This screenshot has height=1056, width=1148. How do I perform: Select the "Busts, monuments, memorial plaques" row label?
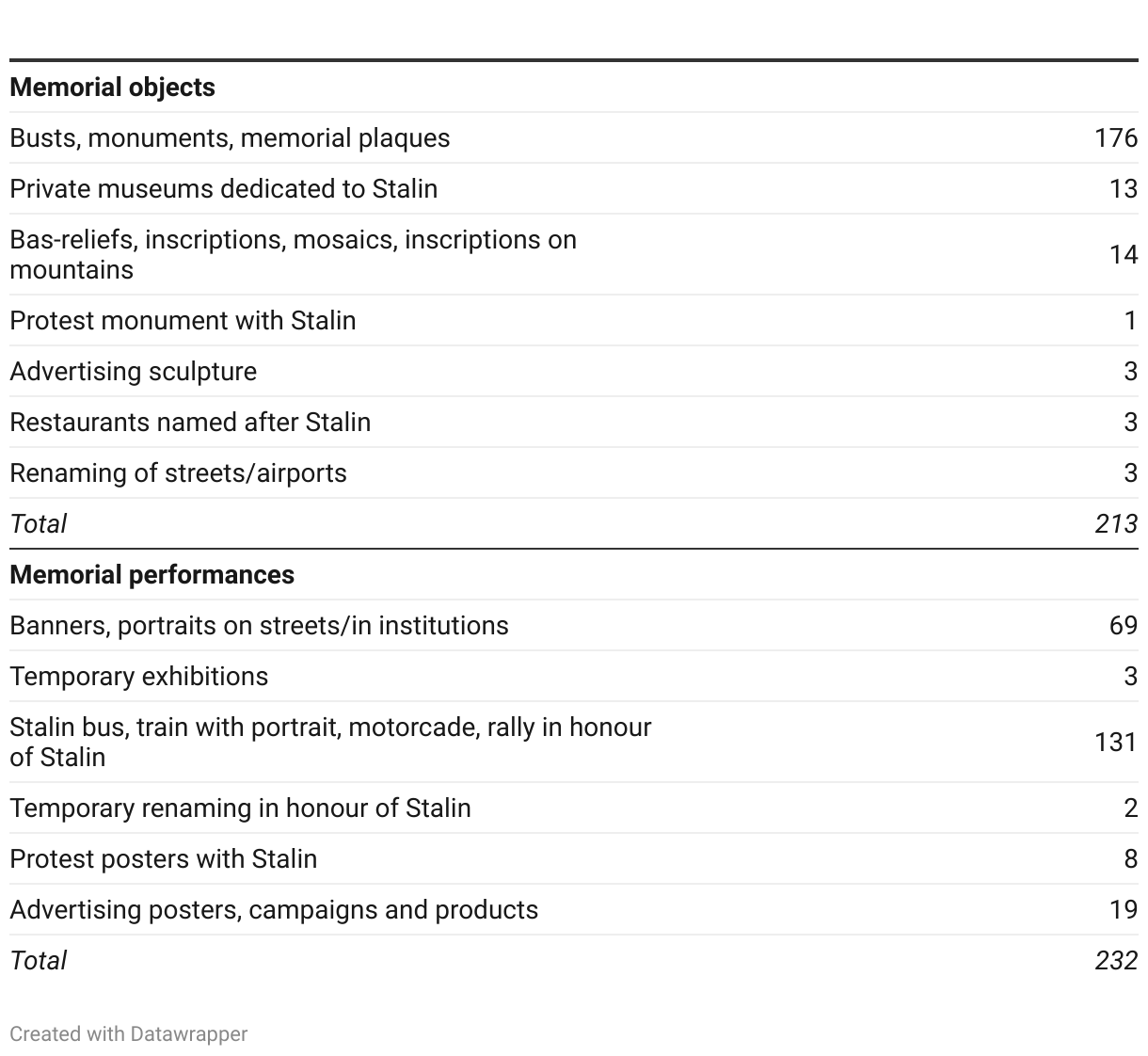(x=230, y=138)
